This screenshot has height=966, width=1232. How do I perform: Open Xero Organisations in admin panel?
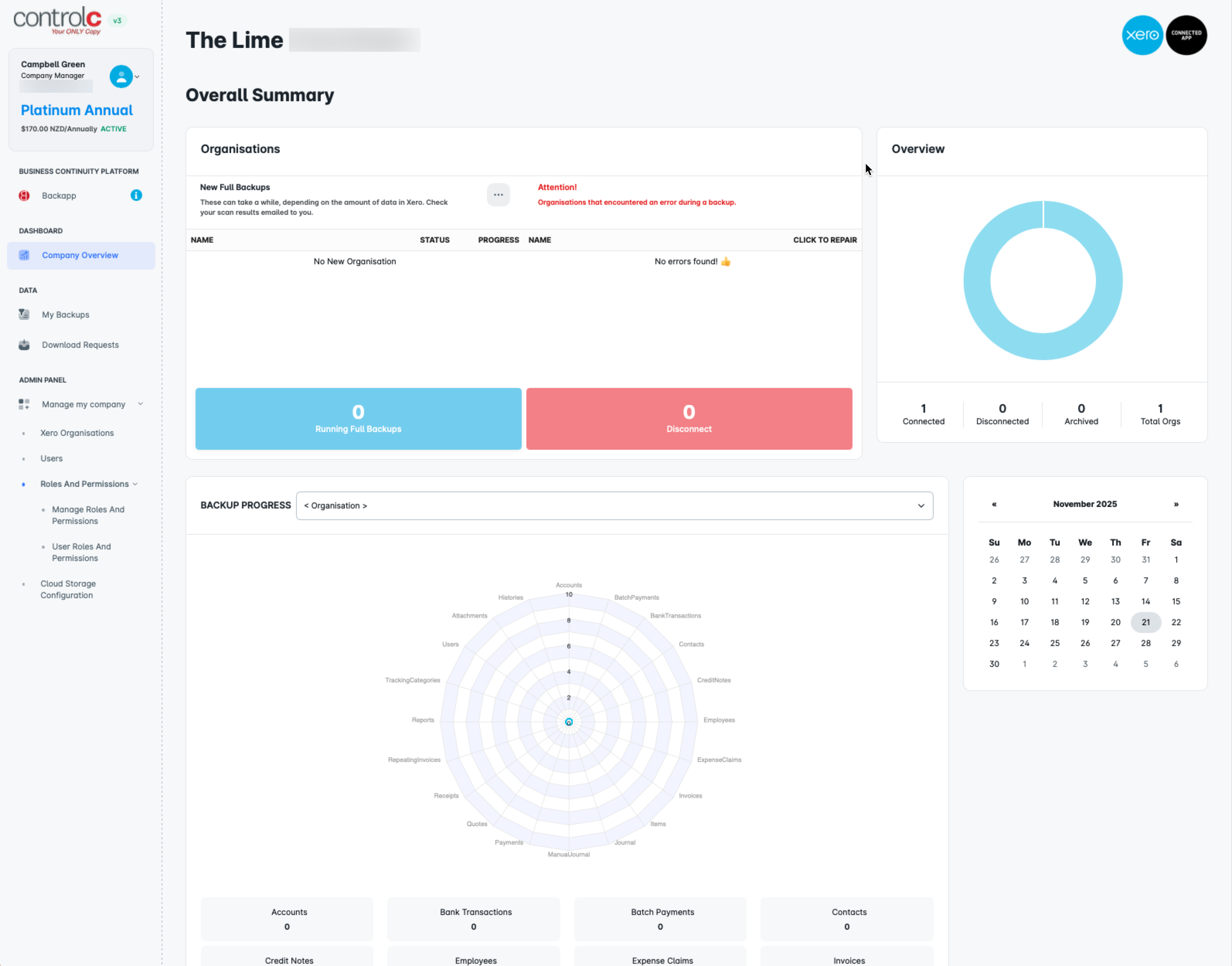77,433
